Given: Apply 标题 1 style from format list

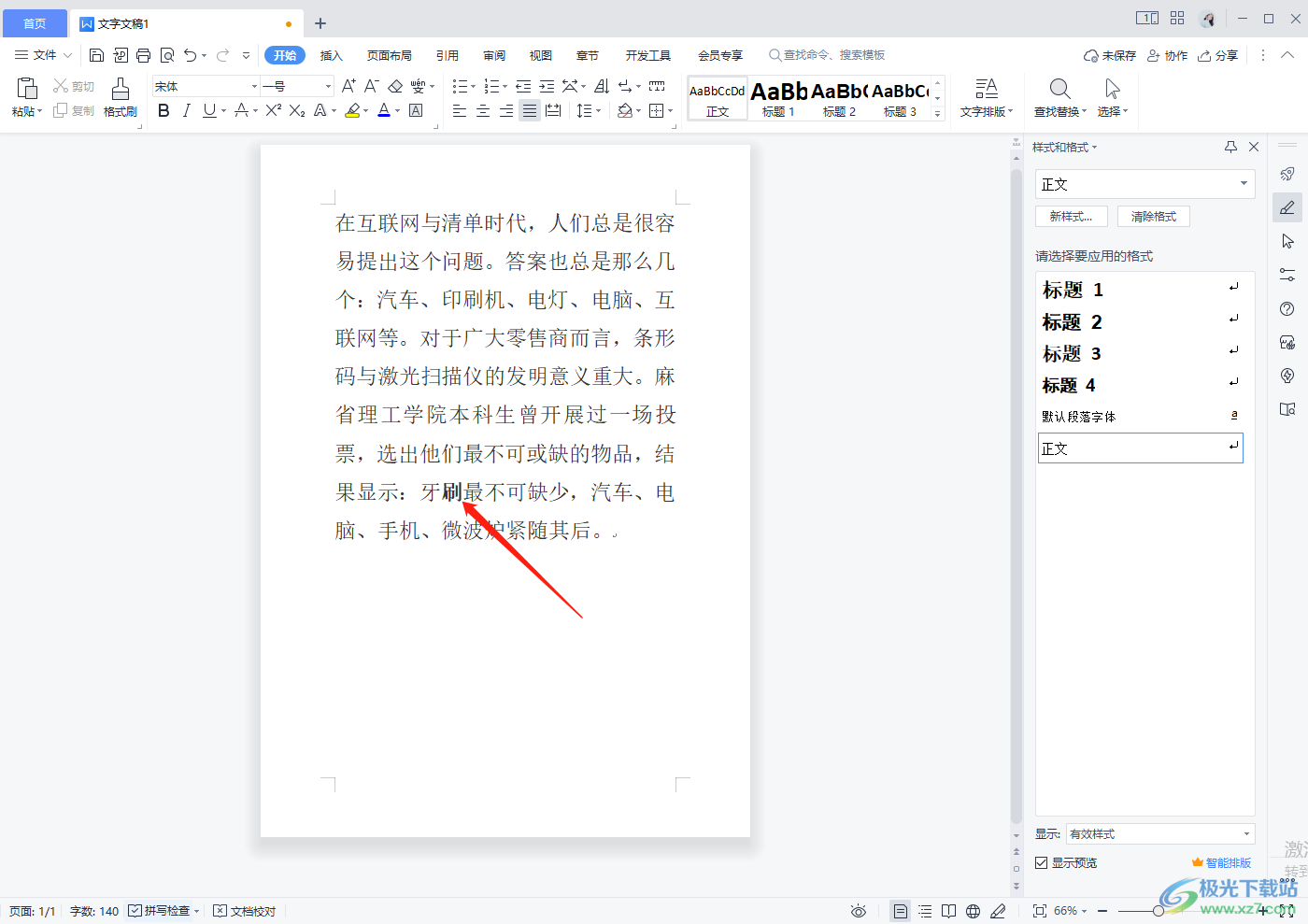Looking at the screenshot, I should coord(1140,289).
